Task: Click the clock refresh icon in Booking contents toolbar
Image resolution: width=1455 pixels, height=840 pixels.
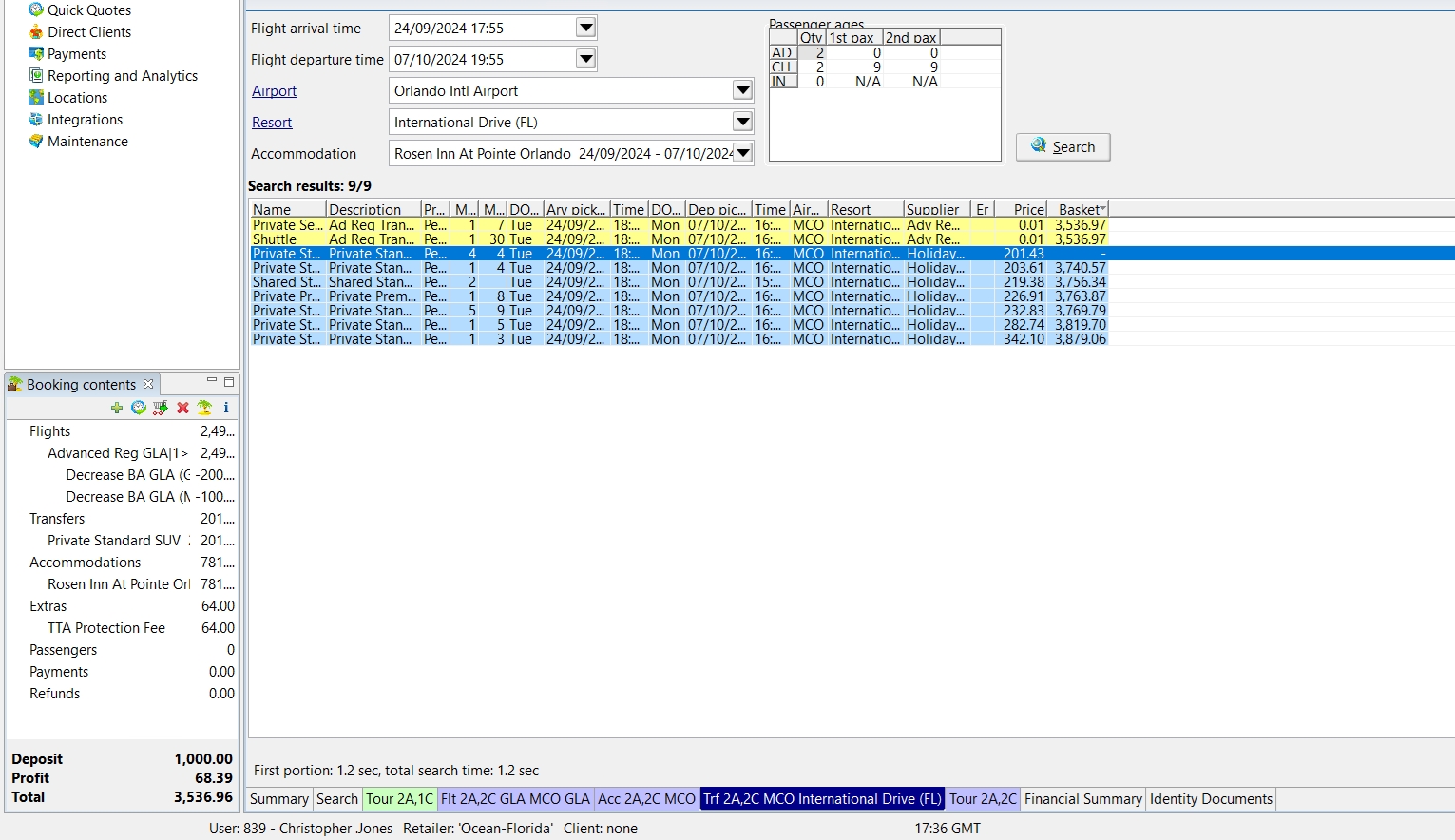Action: [x=139, y=408]
